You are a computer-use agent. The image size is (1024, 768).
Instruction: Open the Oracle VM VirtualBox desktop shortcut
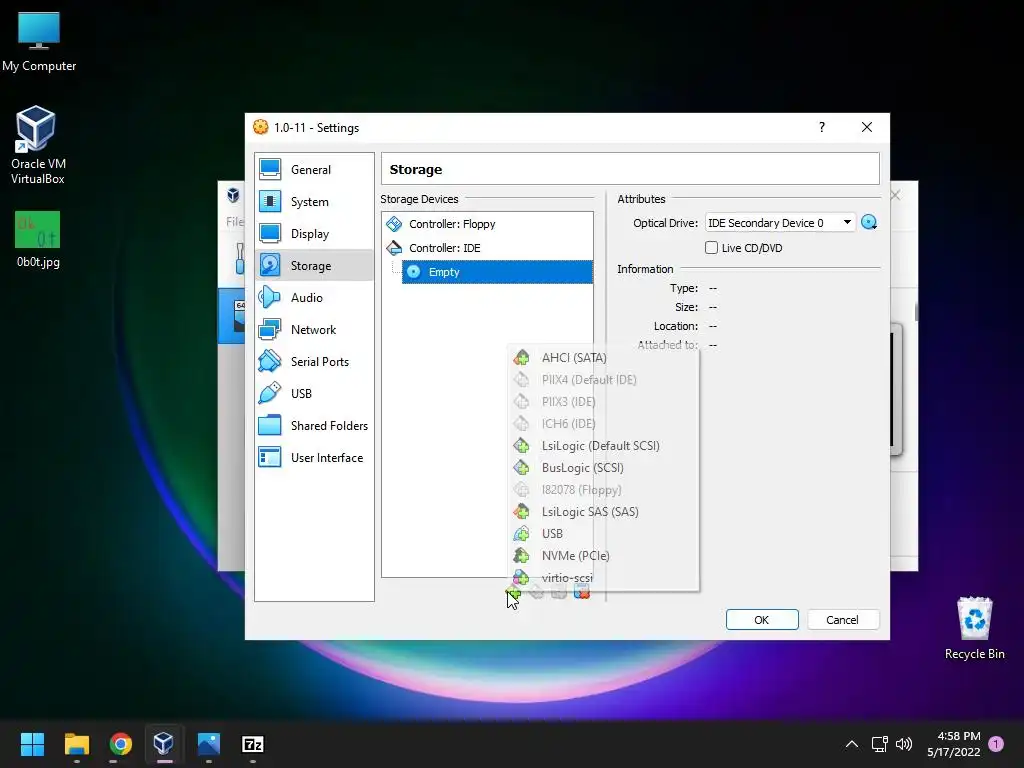37,145
